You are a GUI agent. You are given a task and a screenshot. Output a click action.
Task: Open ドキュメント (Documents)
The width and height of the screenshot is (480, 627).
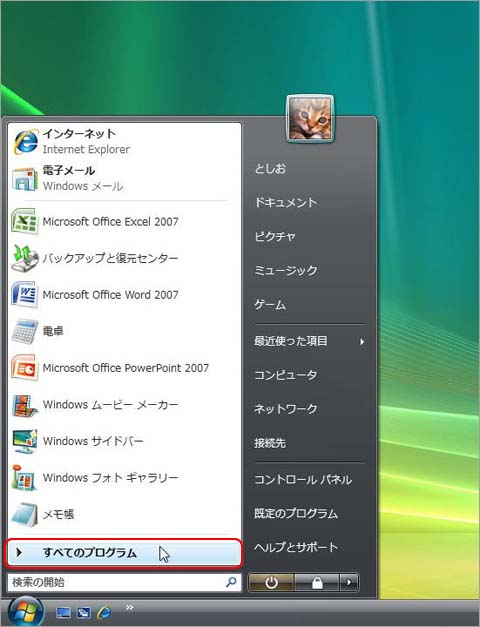click(286, 203)
